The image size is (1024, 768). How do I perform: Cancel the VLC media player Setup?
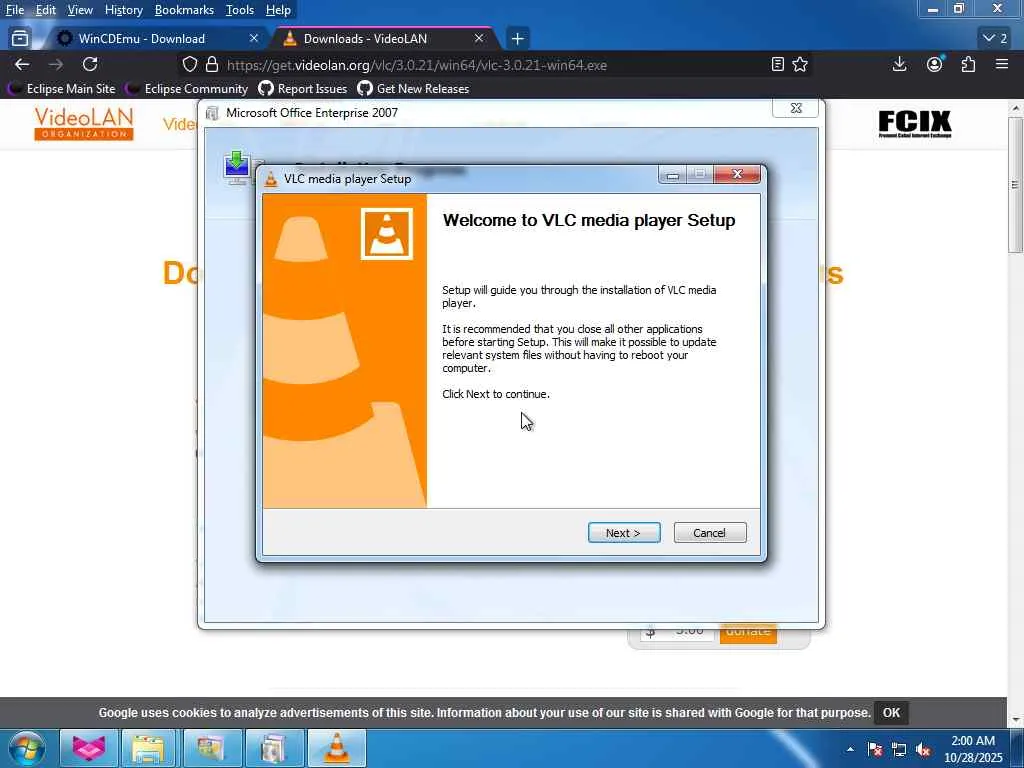click(710, 533)
